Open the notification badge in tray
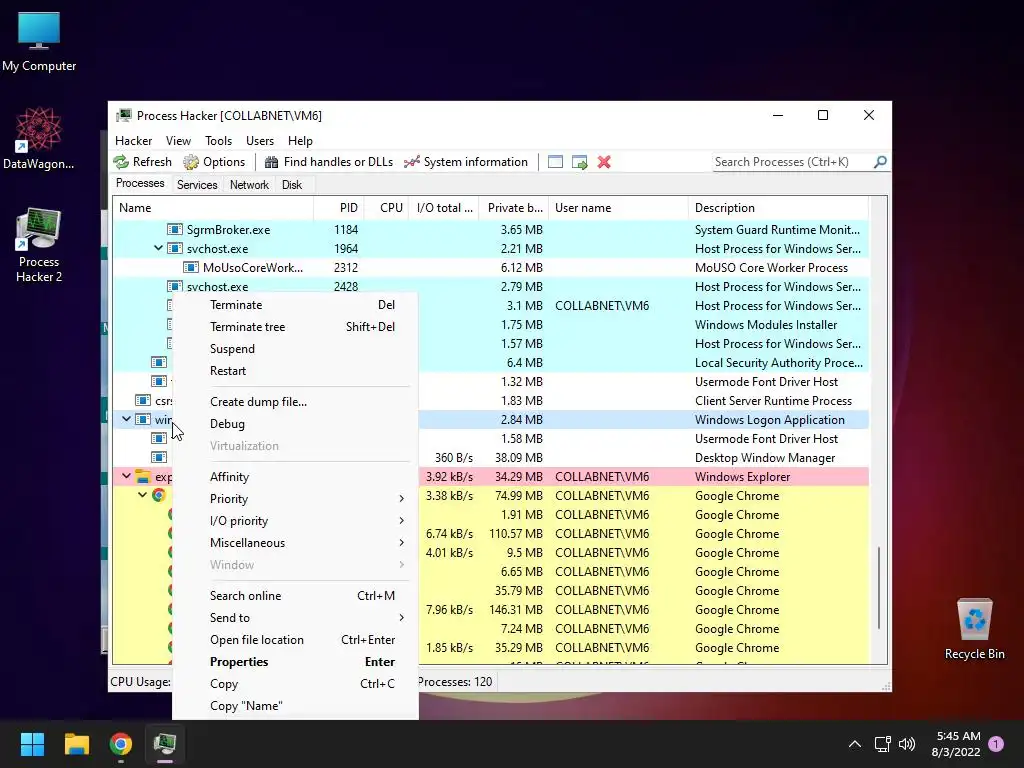This screenshot has height=768, width=1024. (x=996, y=744)
